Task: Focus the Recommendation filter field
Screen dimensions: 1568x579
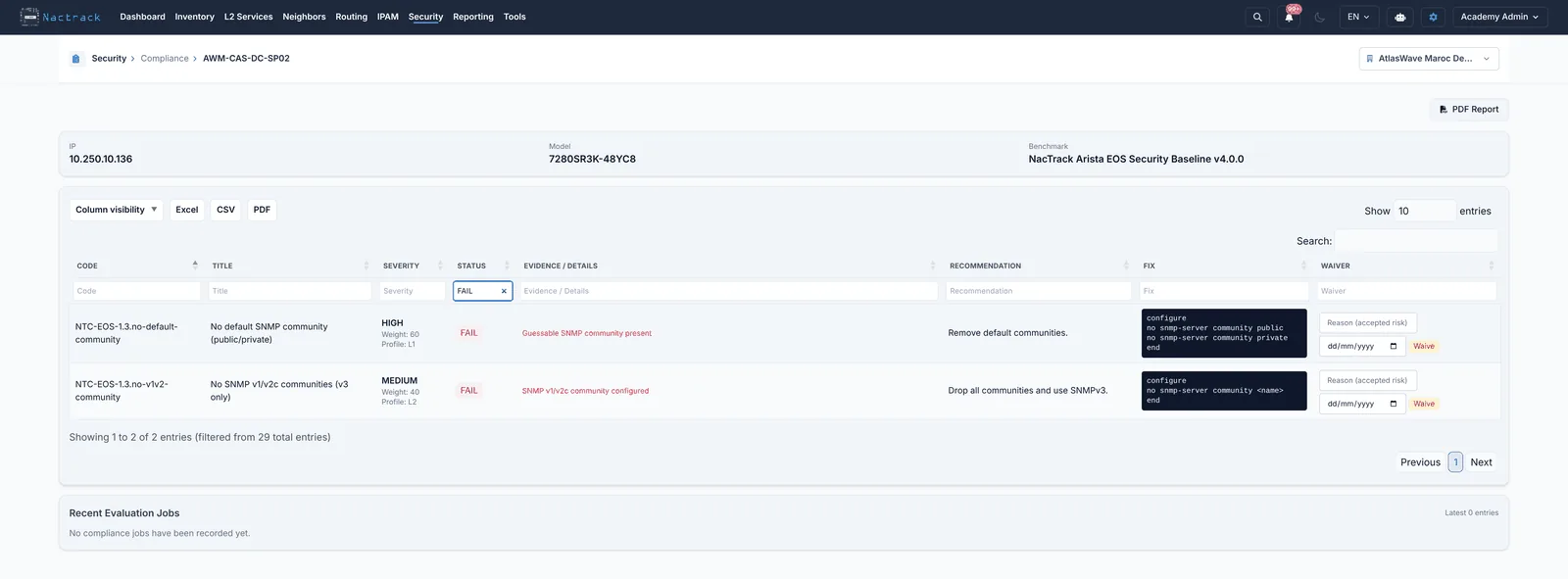Action: point(1038,291)
